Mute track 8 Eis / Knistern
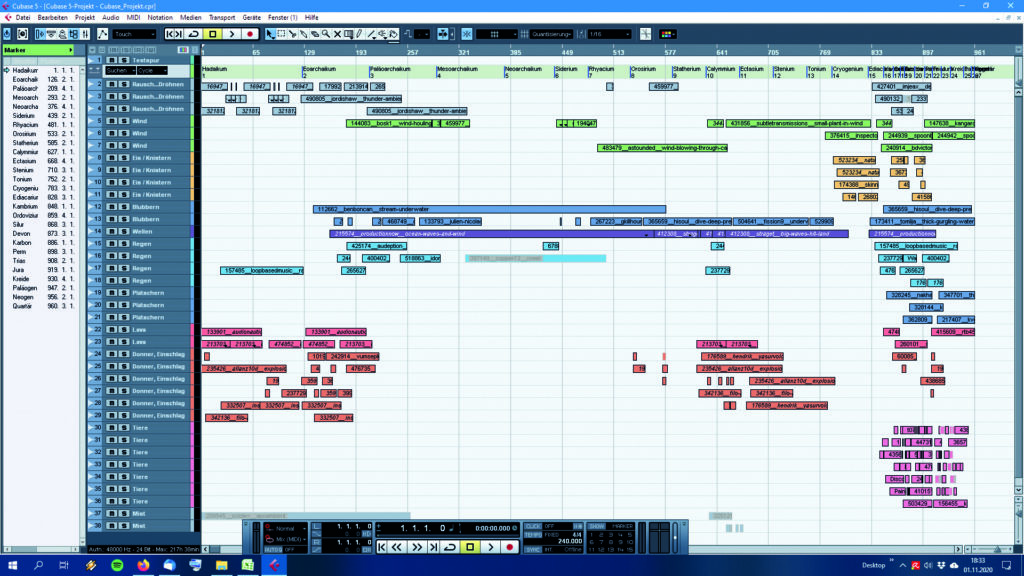The width and height of the screenshot is (1024, 576). click(112, 158)
